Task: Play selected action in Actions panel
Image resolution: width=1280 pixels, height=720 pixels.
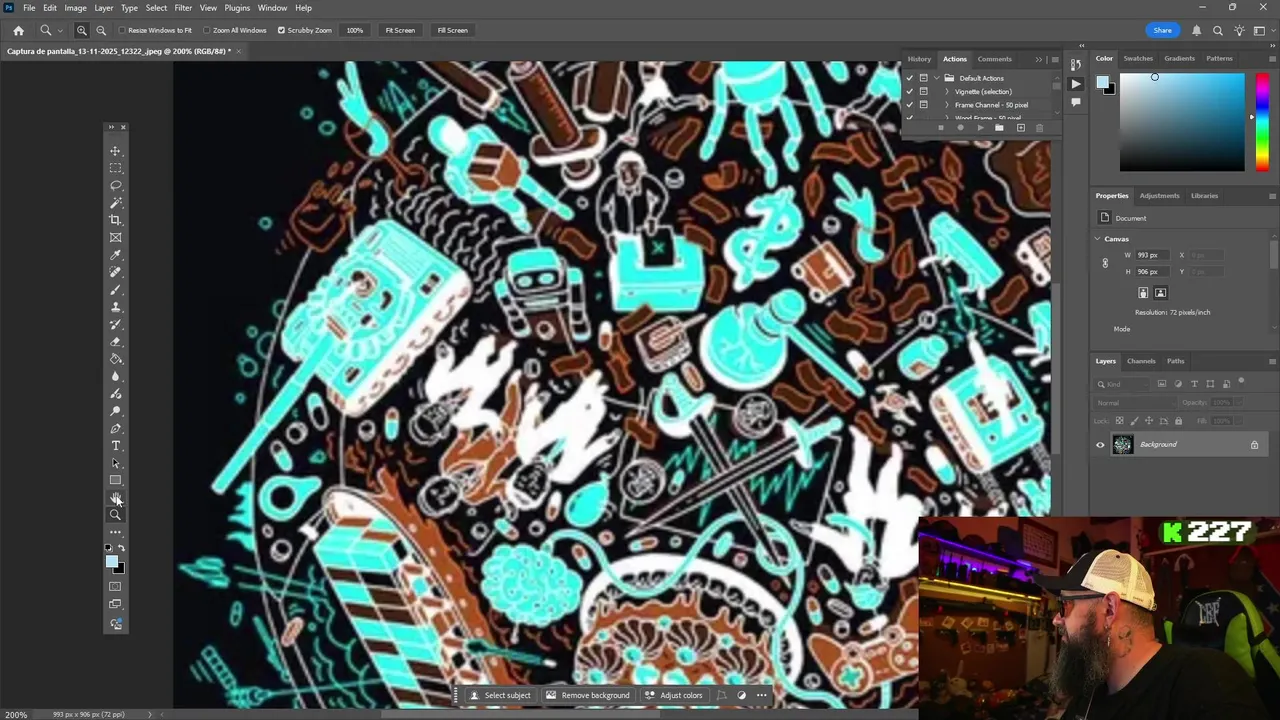Action: tap(980, 128)
